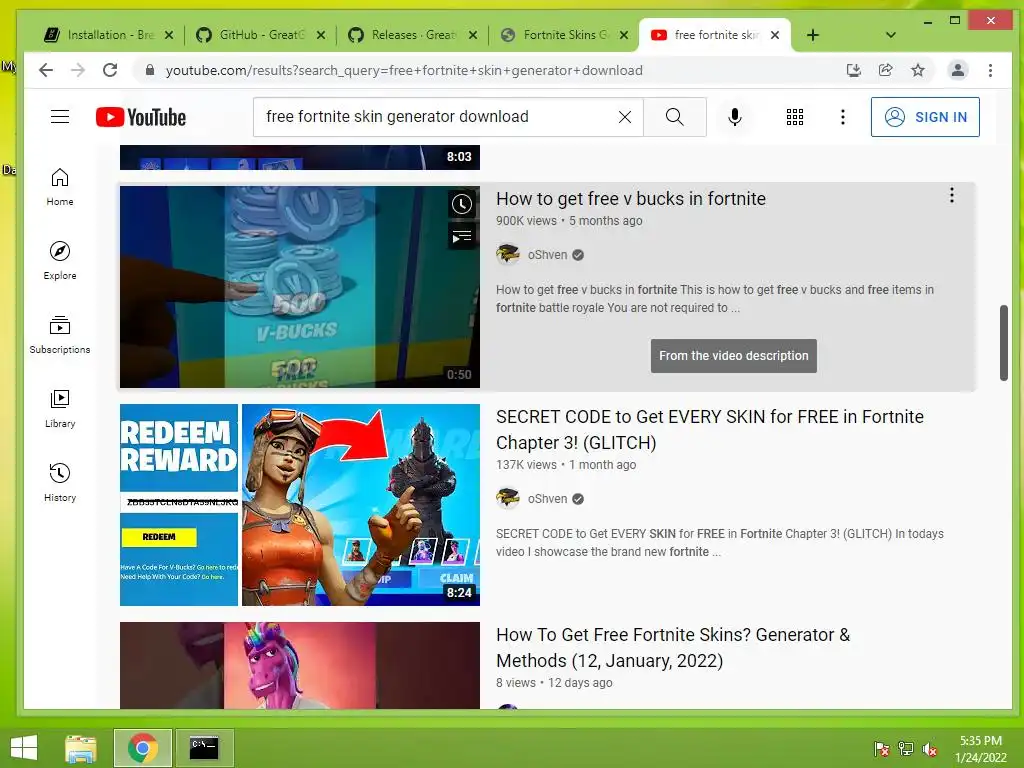
Task: Open action menu for v bucks video
Action: 952,195
